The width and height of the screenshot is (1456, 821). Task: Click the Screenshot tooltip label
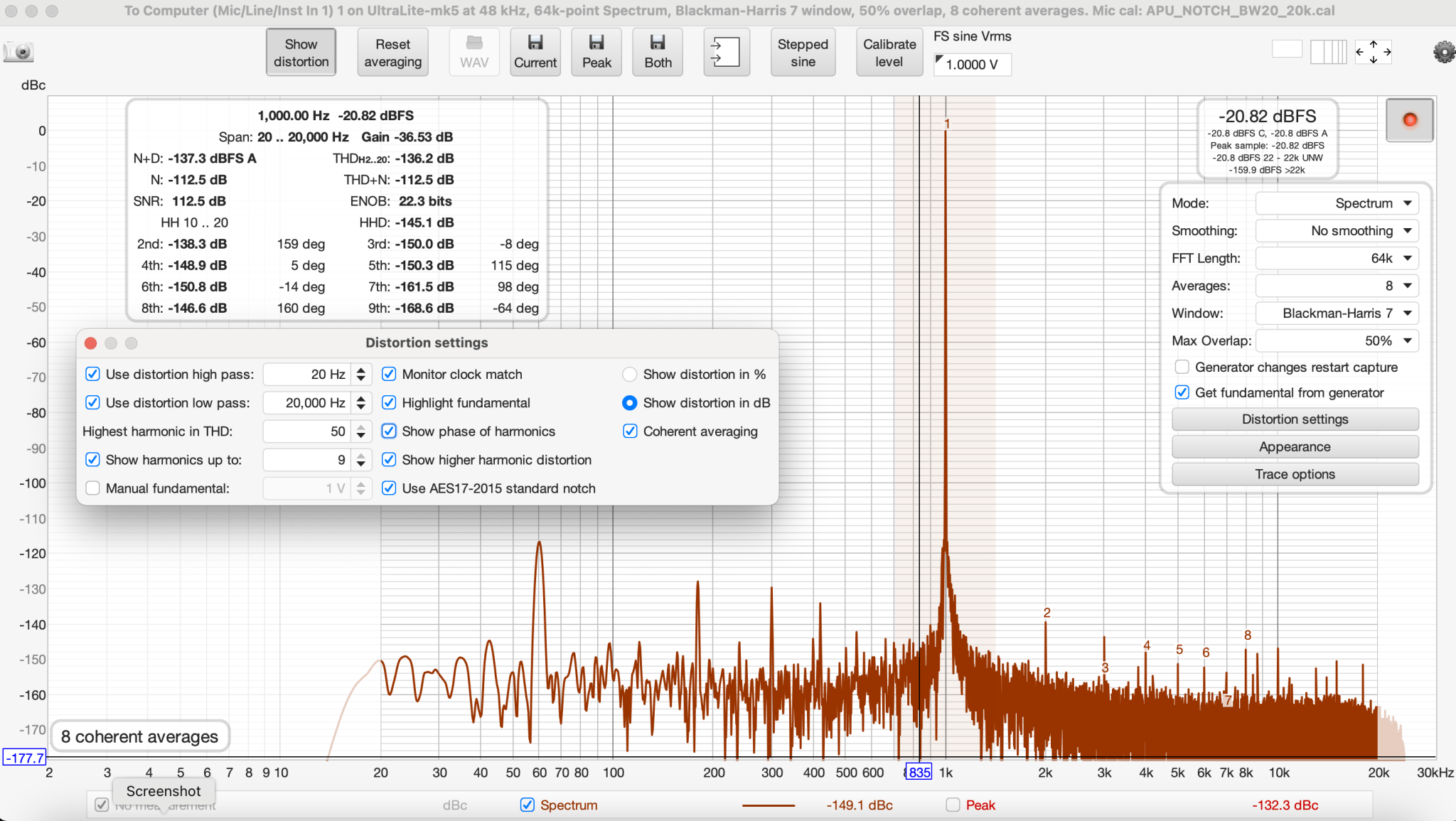pos(164,791)
